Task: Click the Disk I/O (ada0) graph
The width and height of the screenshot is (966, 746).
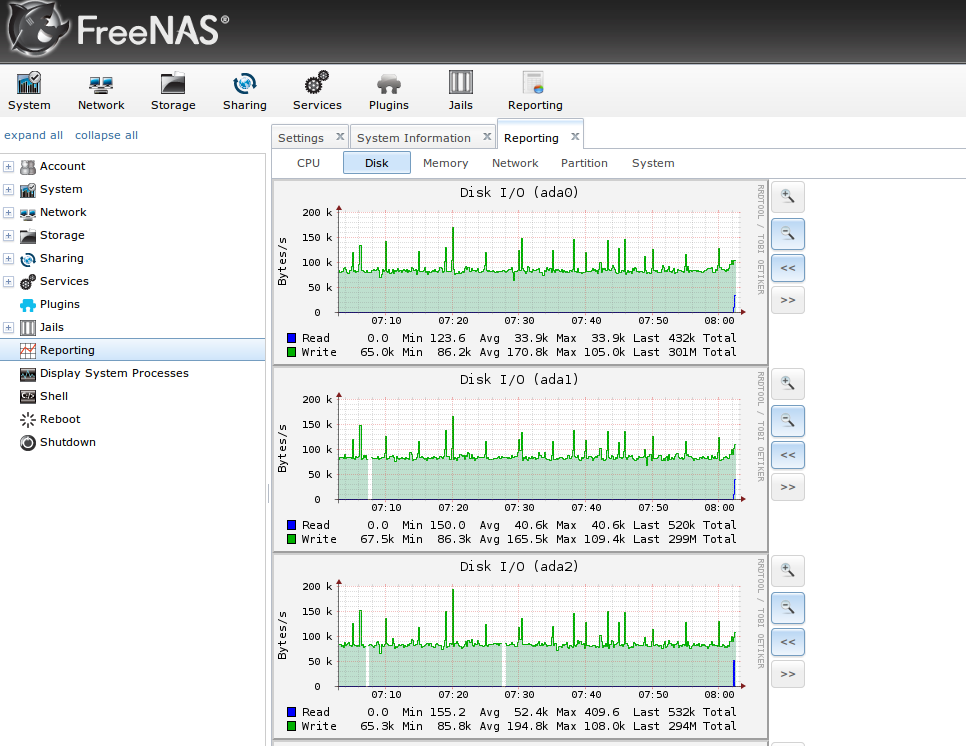Action: 520,272
